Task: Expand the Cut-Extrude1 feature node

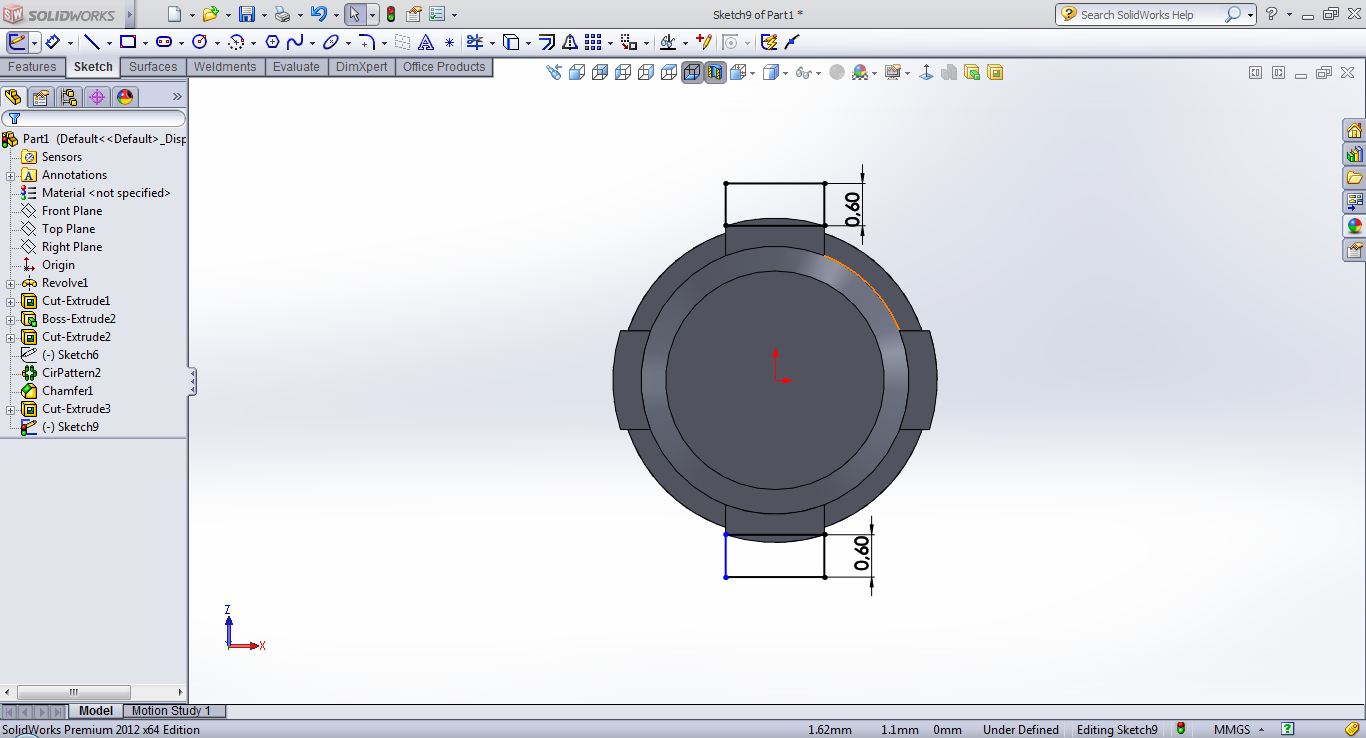Action: 10,301
